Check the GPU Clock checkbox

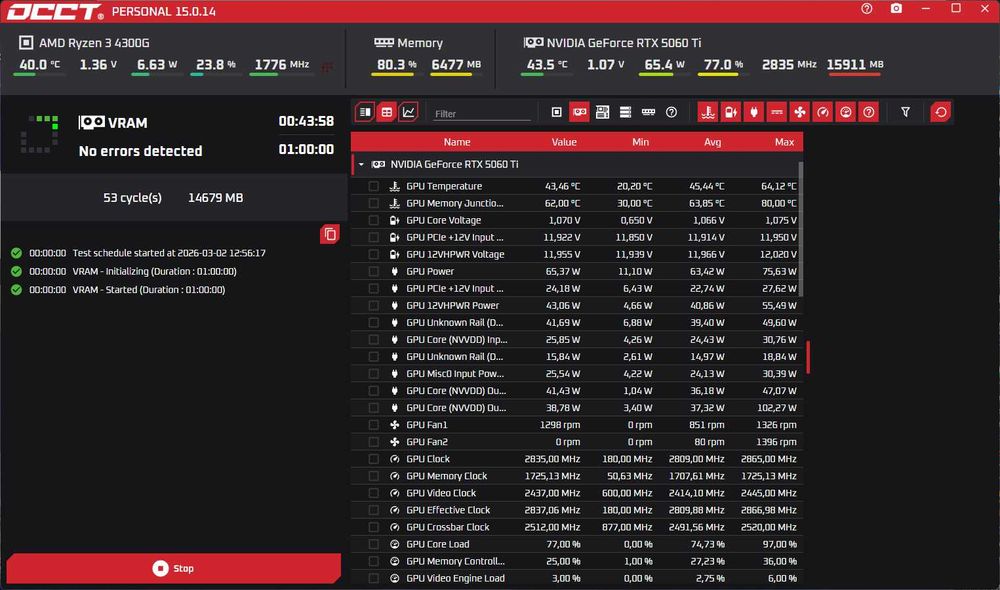click(x=374, y=459)
